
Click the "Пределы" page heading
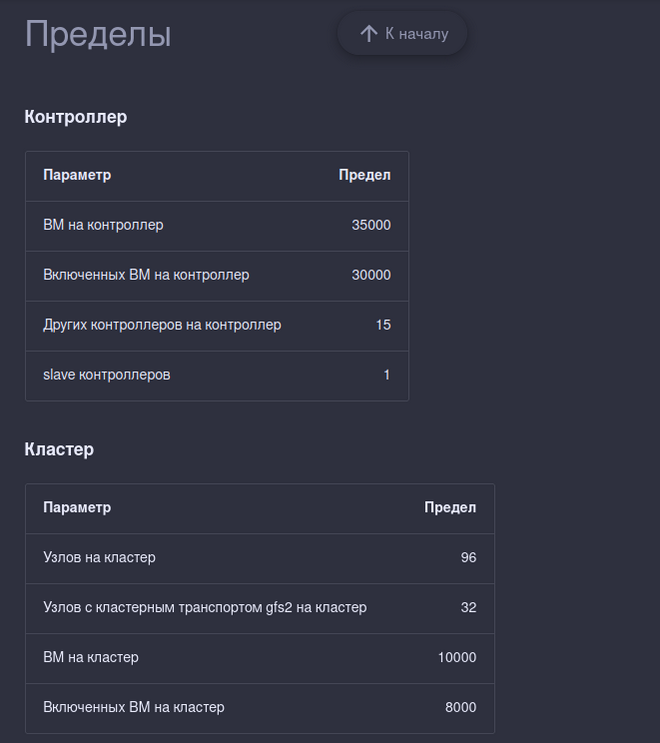coord(98,34)
